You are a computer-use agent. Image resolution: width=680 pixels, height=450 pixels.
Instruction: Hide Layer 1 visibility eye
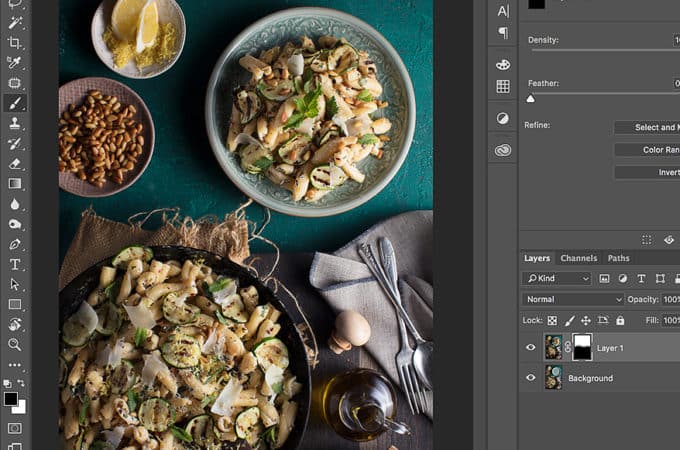530,347
